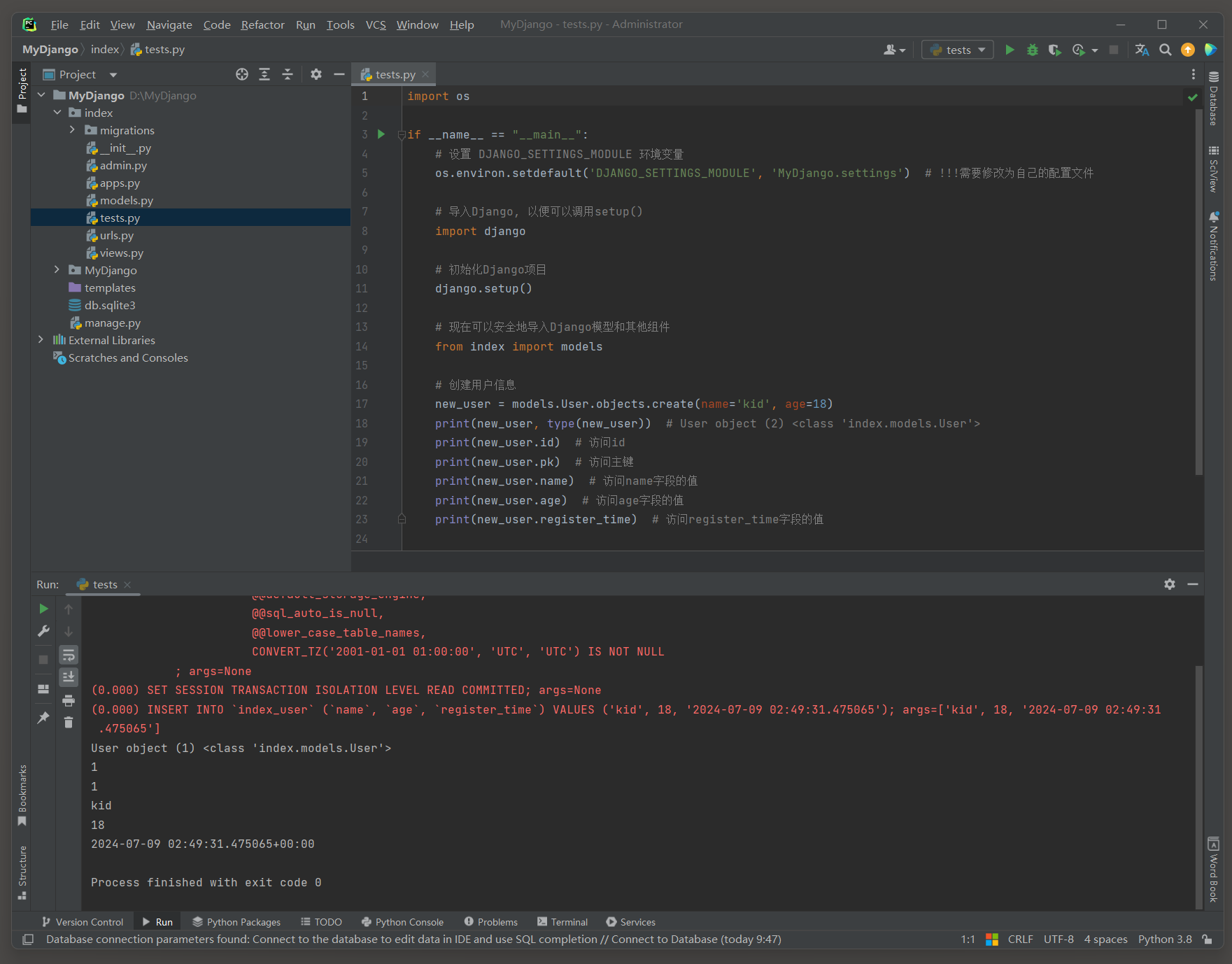The width and height of the screenshot is (1232, 964).
Task: Pin the Run tab
Action: [43, 718]
